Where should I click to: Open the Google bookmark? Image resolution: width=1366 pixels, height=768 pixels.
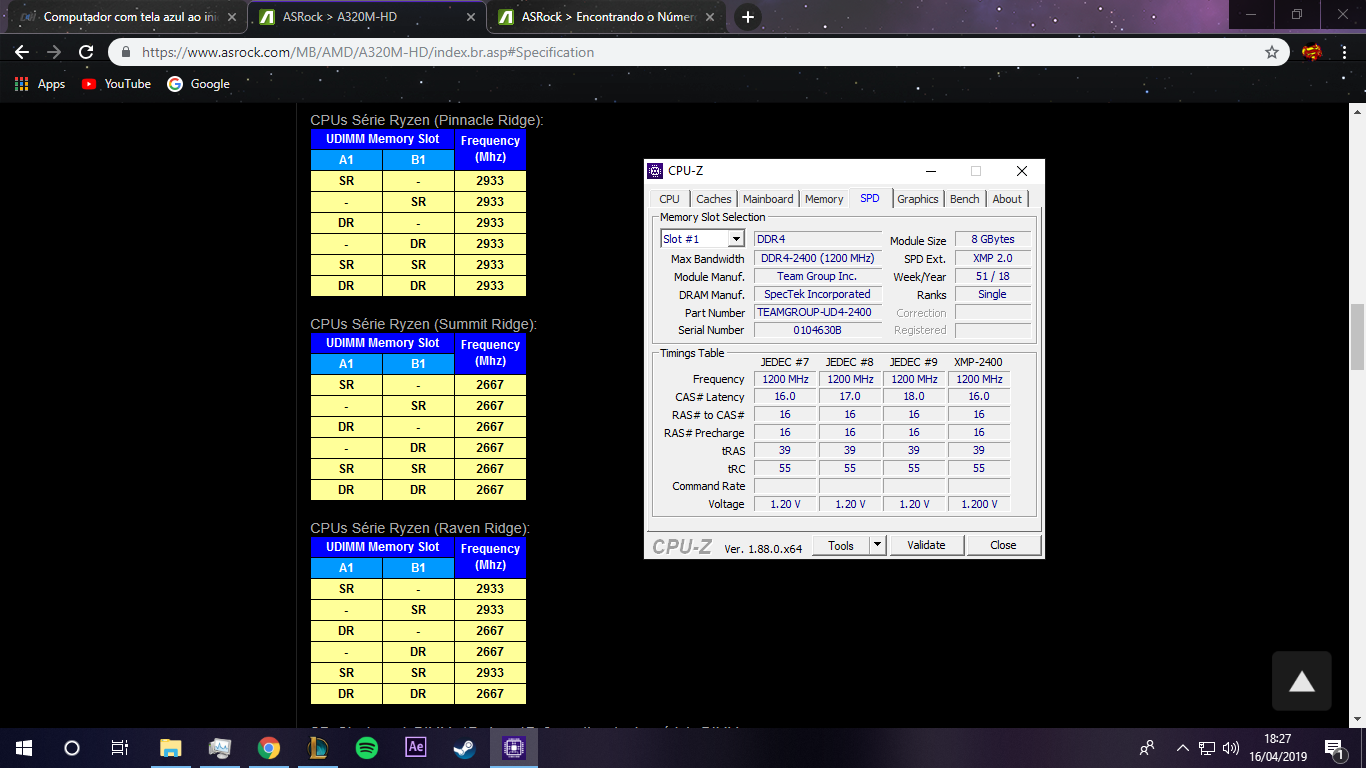click(x=198, y=84)
